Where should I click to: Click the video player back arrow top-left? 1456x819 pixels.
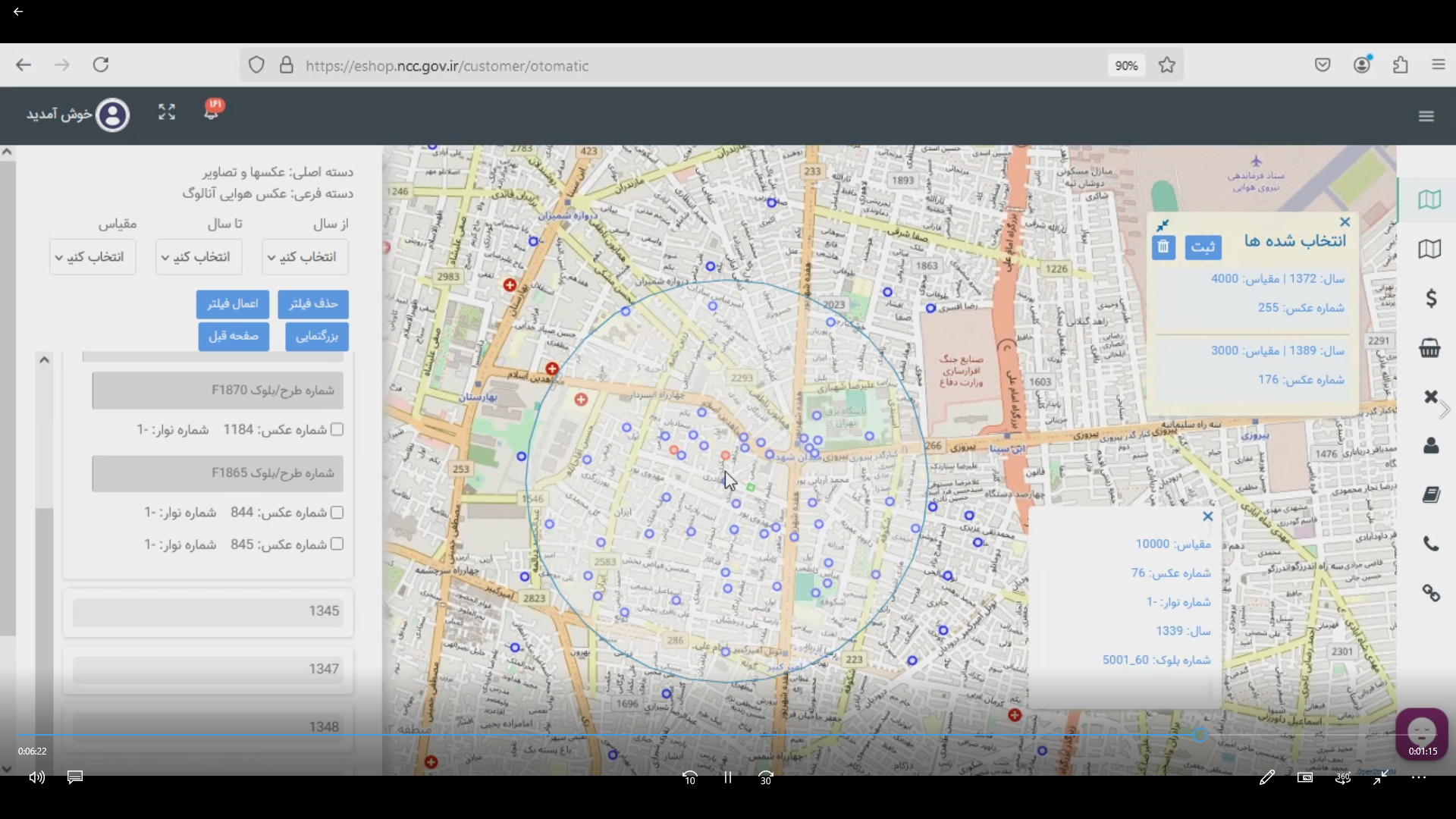[x=18, y=11]
